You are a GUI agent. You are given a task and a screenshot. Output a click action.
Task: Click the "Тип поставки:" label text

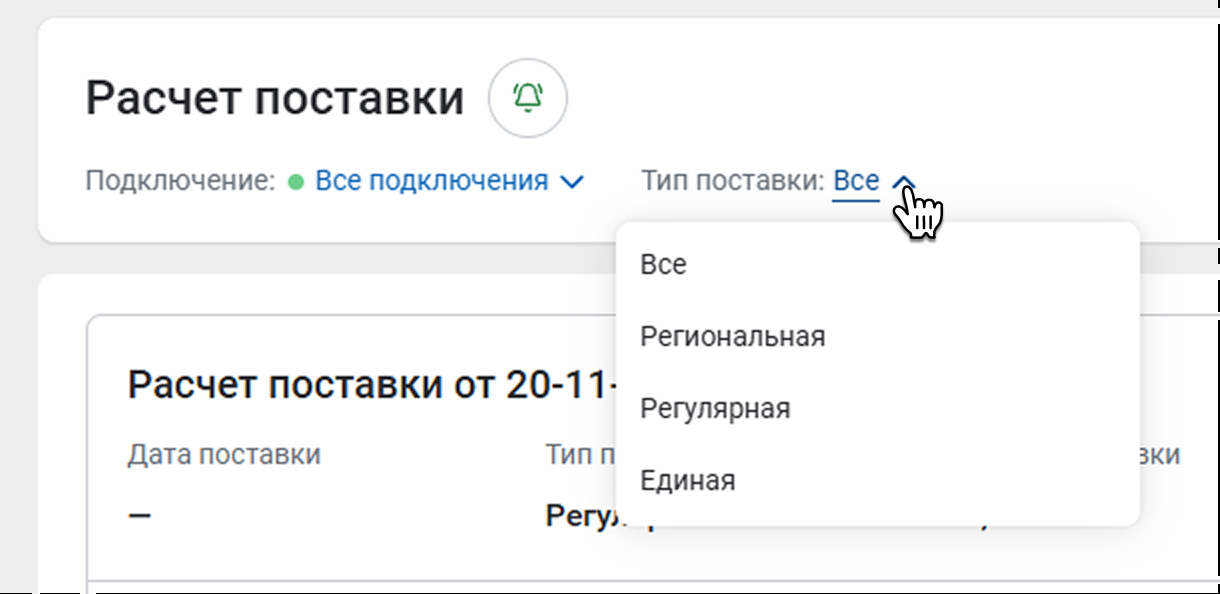(732, 181)
